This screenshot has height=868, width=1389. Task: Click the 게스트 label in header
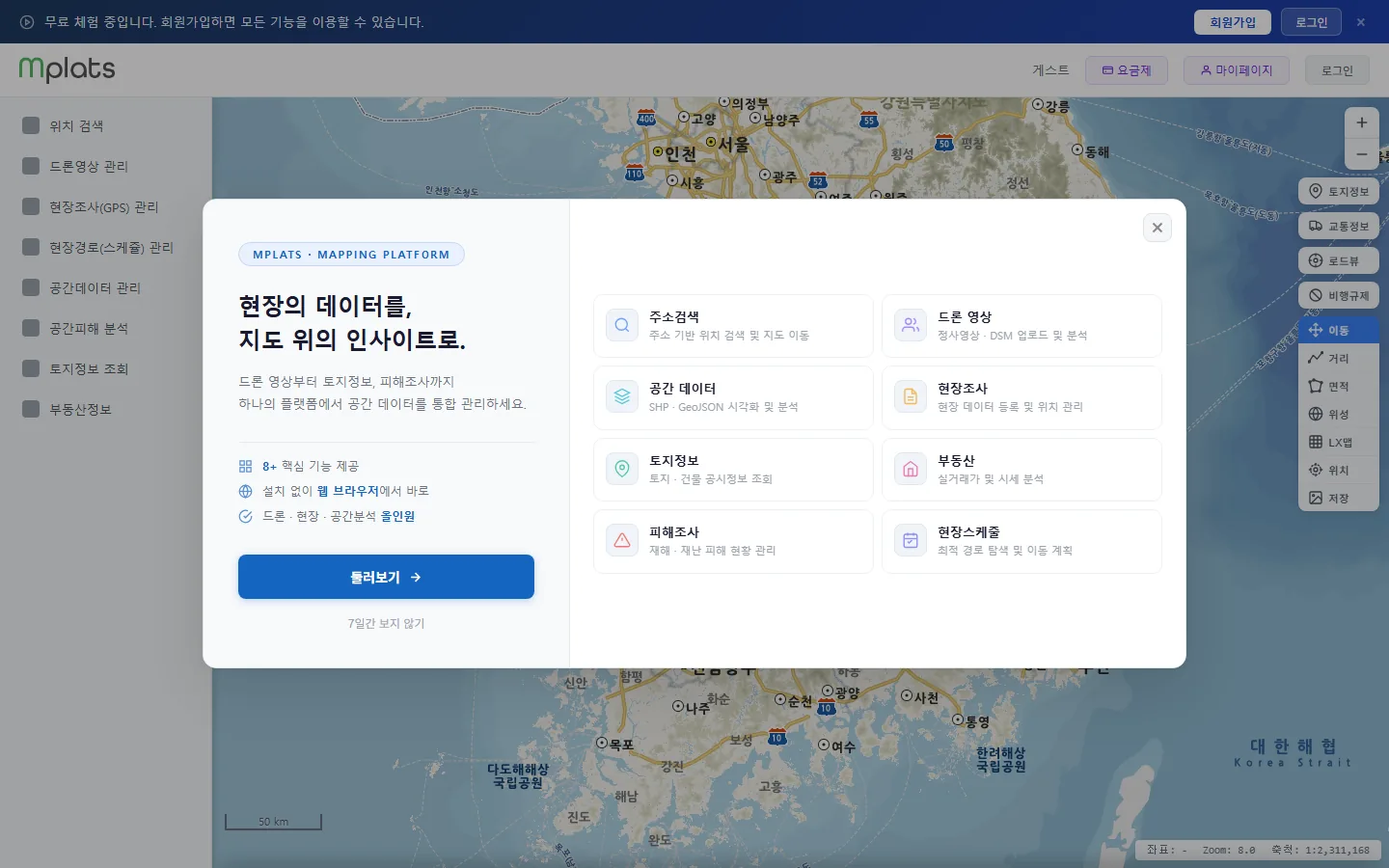point(1050,70)
